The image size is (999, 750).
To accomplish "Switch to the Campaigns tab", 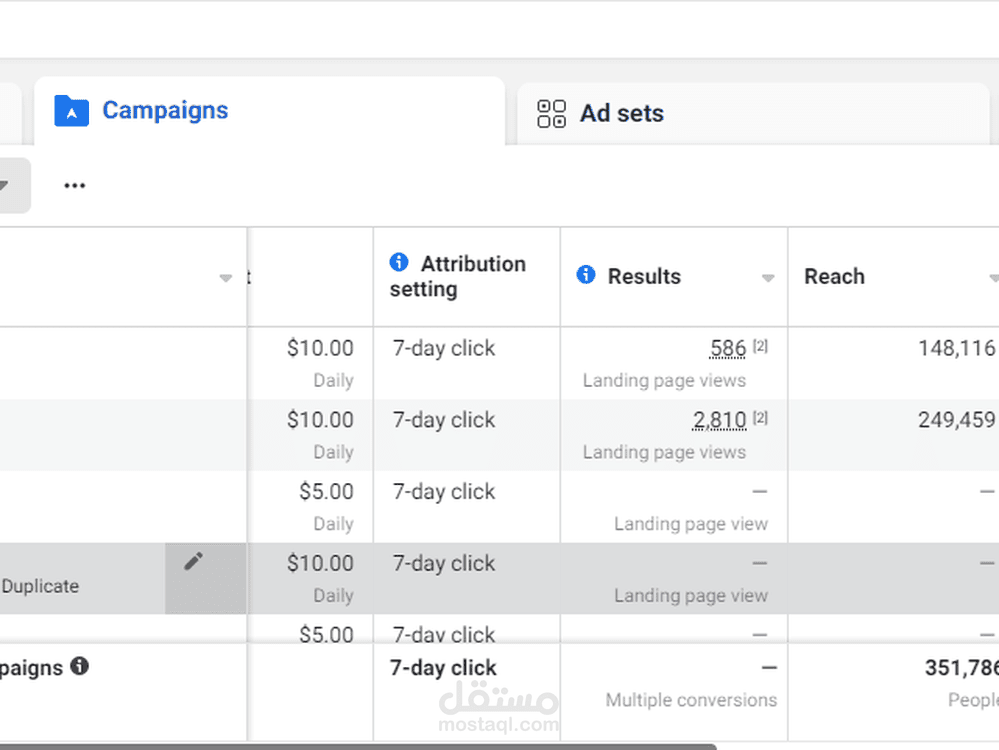I will click(165, 111).
